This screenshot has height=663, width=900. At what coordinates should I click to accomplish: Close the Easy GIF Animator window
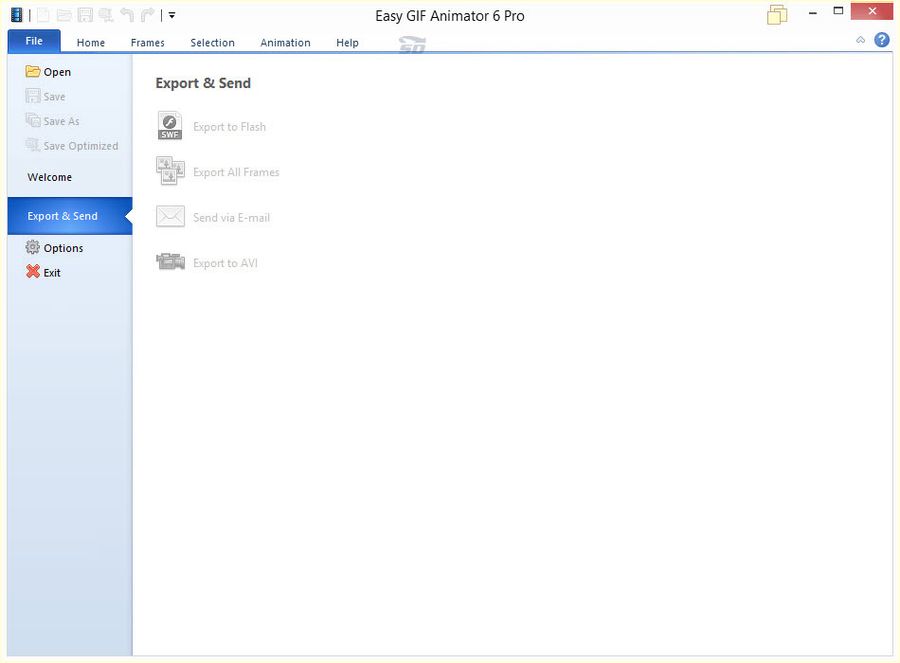872,11
